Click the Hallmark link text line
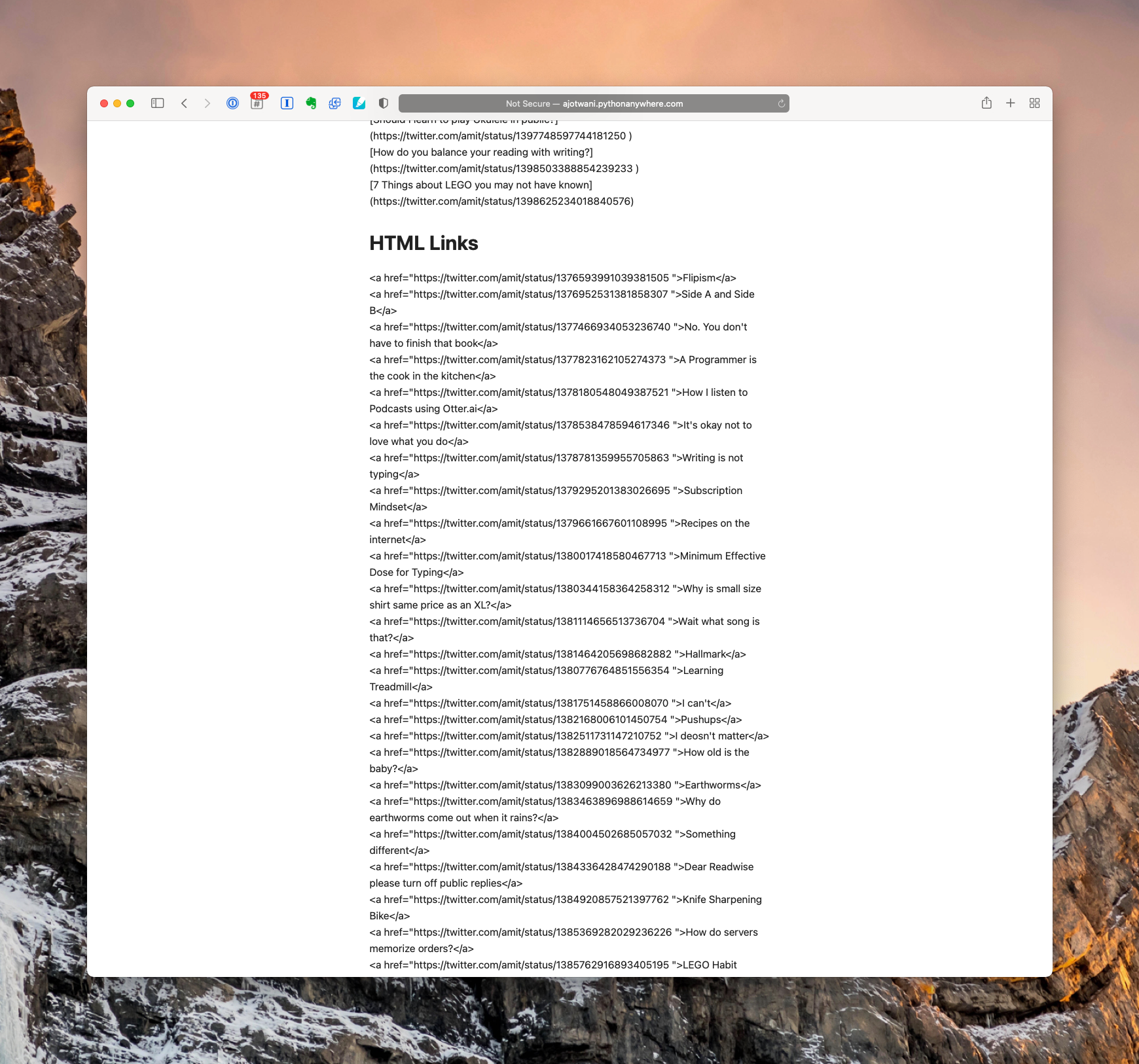 [x=557, y=654]
